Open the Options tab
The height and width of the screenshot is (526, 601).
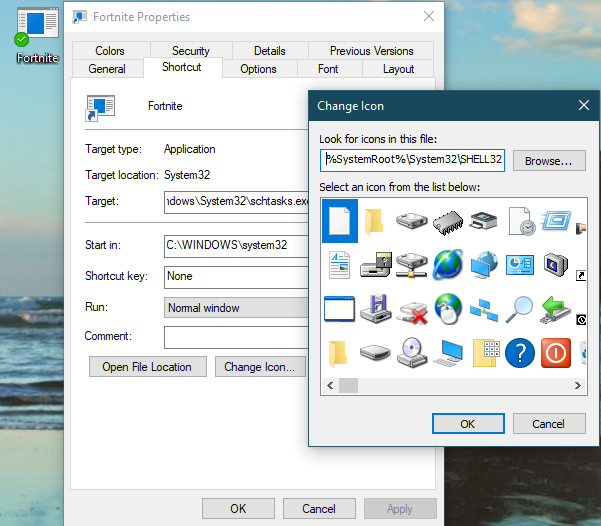(x=258, y=69)
